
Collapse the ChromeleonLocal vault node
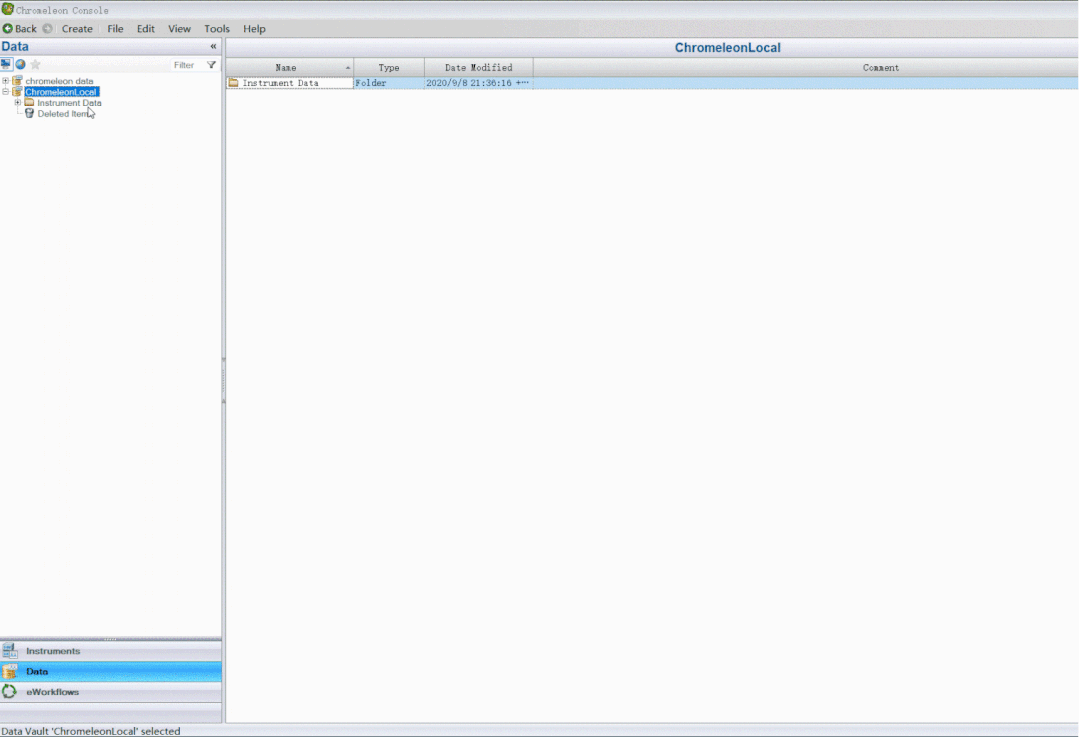coord(6,92)
